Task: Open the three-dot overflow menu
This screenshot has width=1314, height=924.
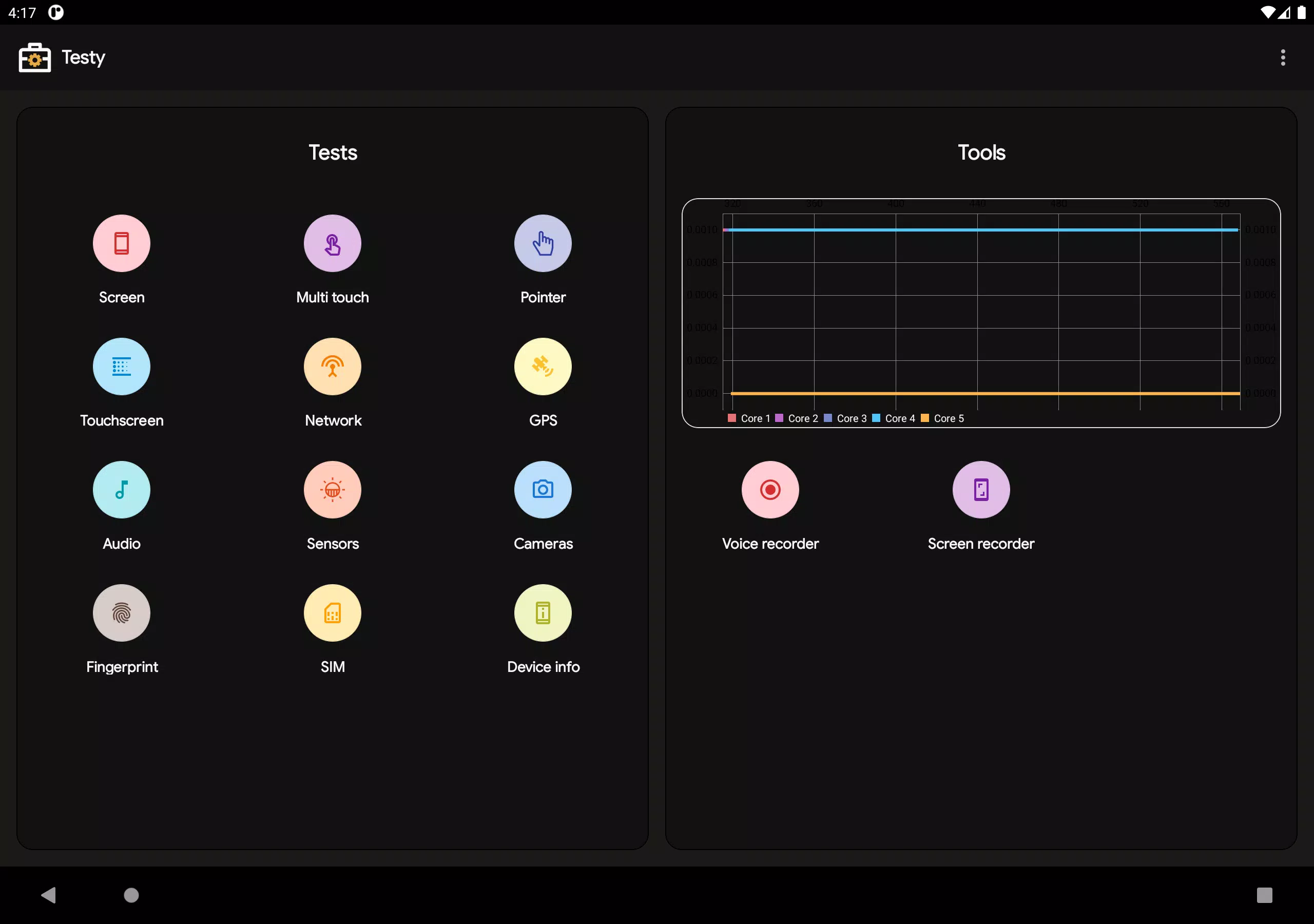Action: point(1283,57)
